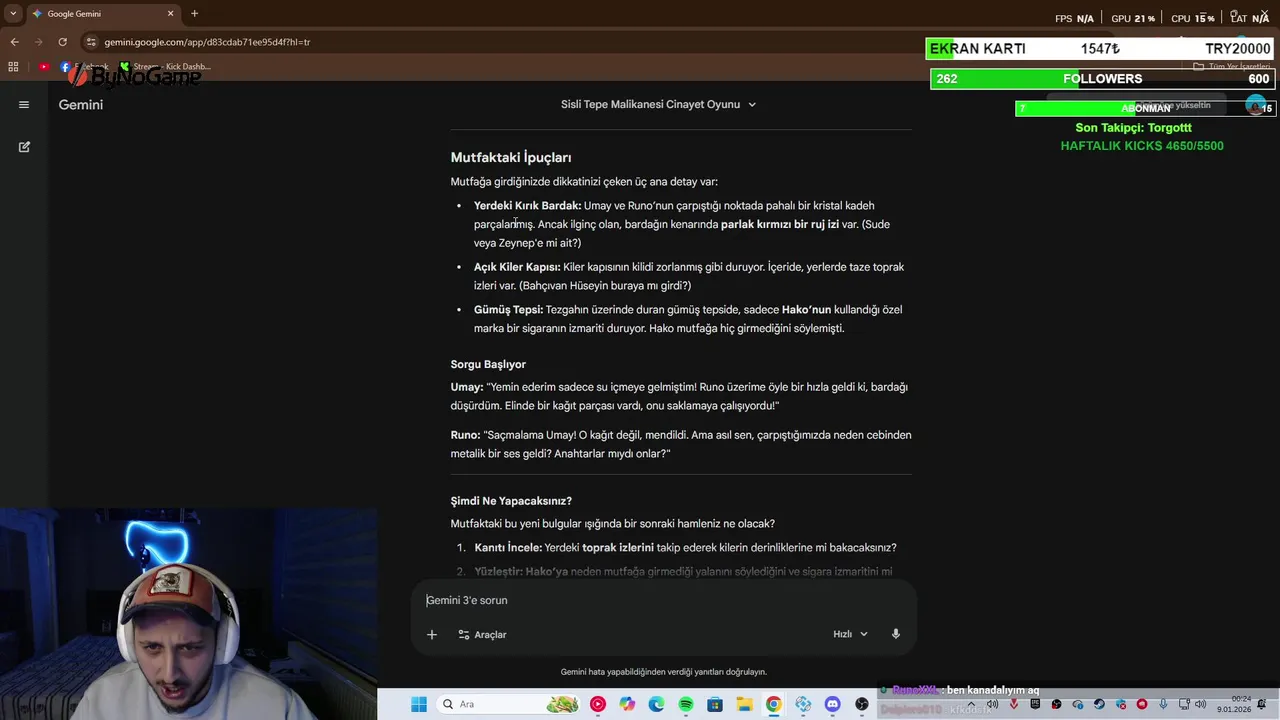Start a new chat with edit icon

(24, 146)
